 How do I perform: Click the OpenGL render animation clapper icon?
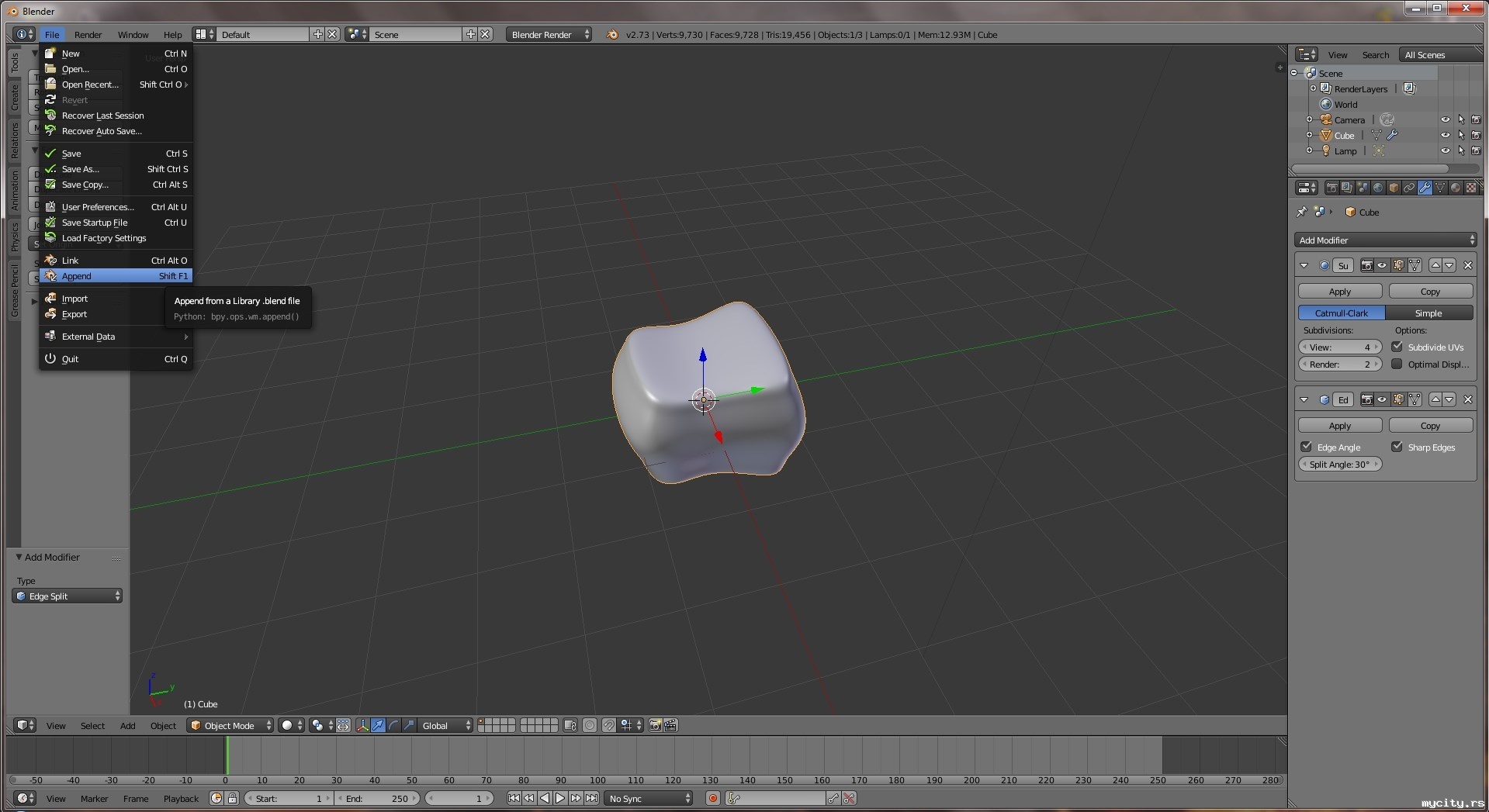coord(671,725)
